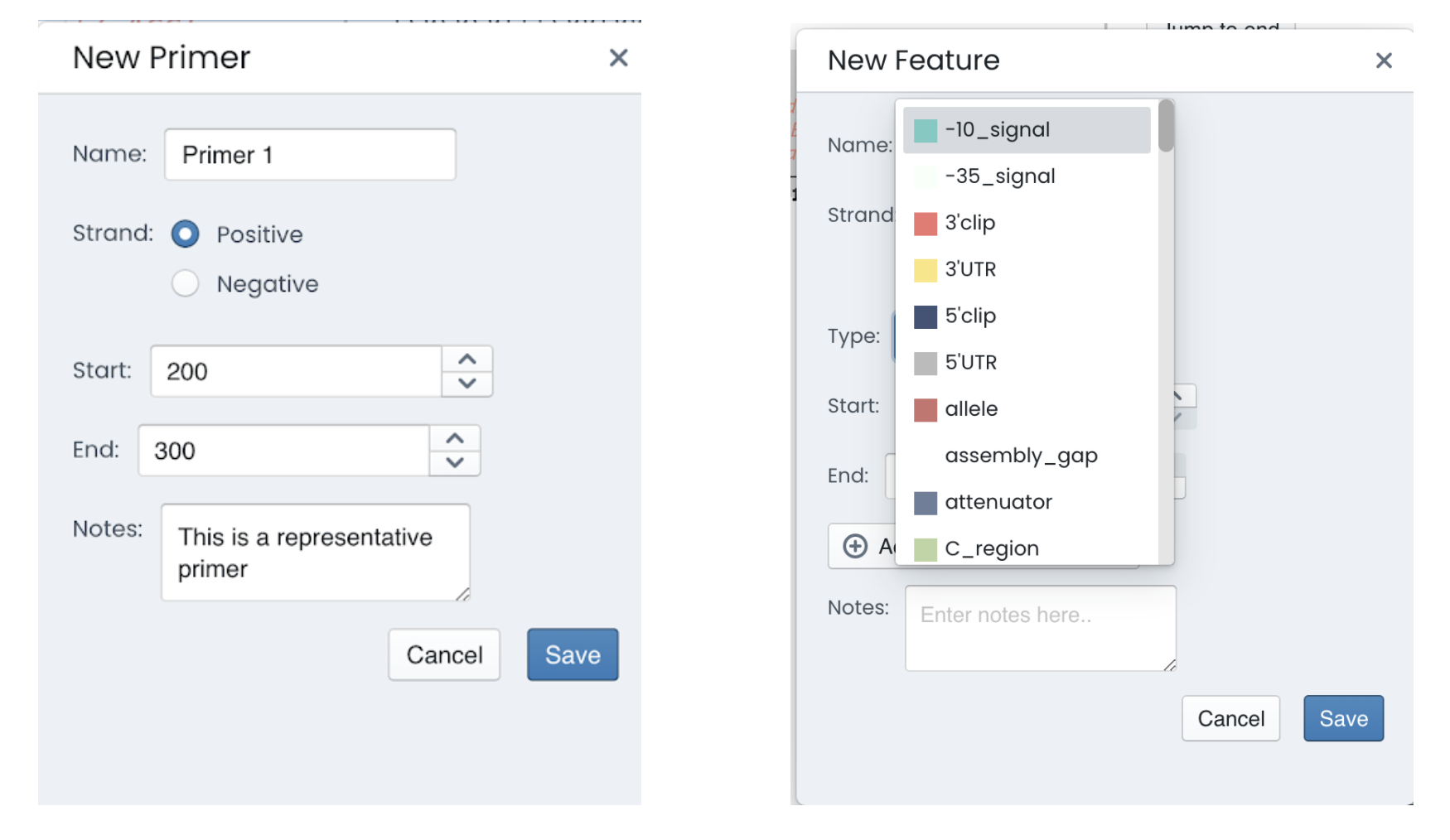Click the red 3'clip color swatch
This screenshot has height=840, width=1450.
coord(926,224)
